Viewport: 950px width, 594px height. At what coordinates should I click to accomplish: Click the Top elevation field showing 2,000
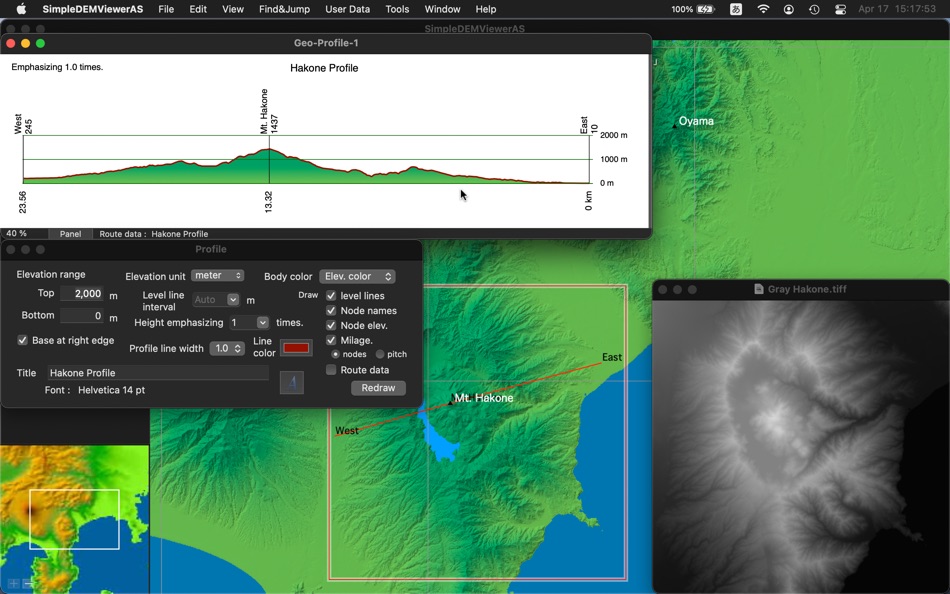click(x=81, y=293)
